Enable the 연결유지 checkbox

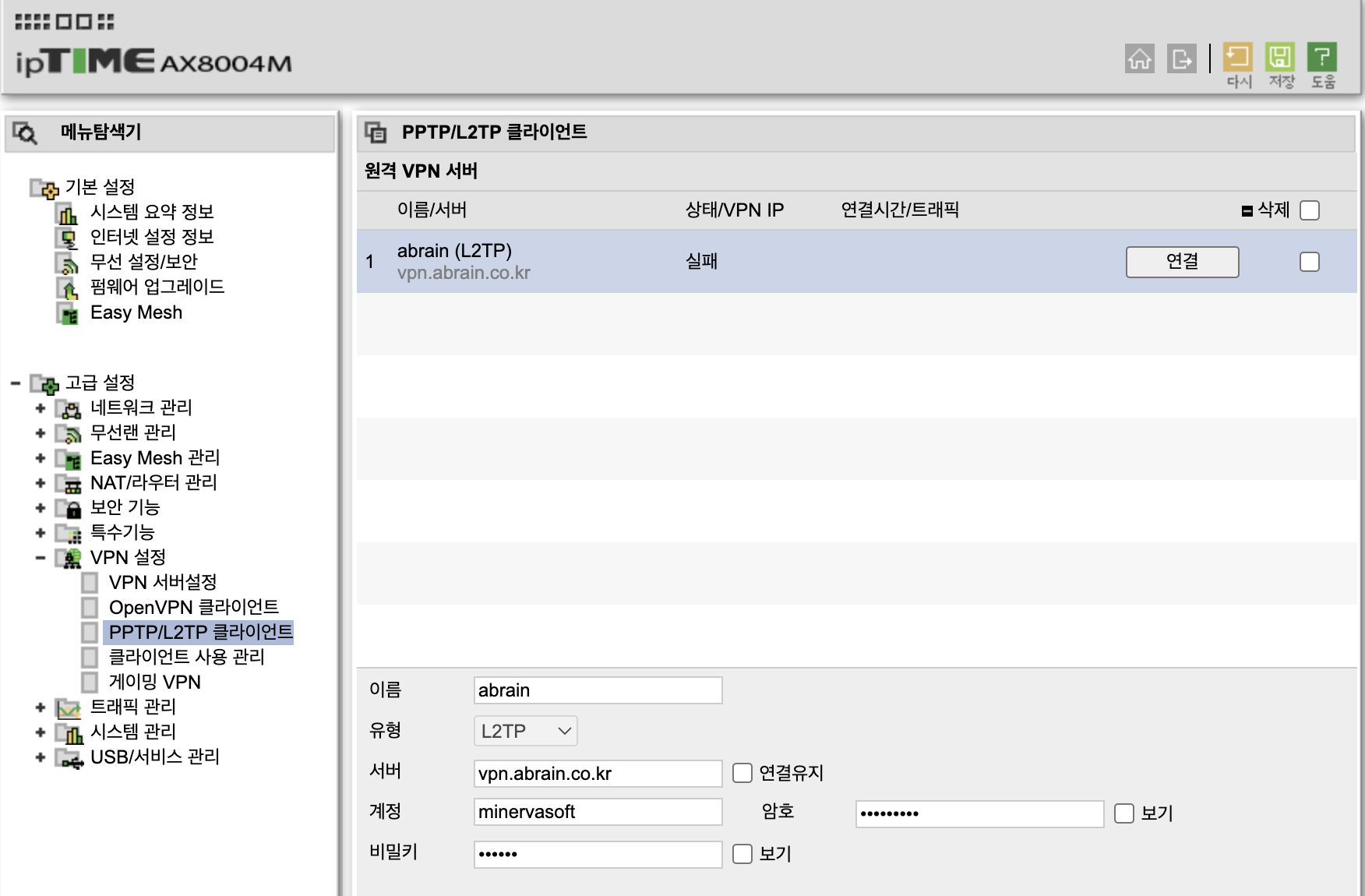742,773
